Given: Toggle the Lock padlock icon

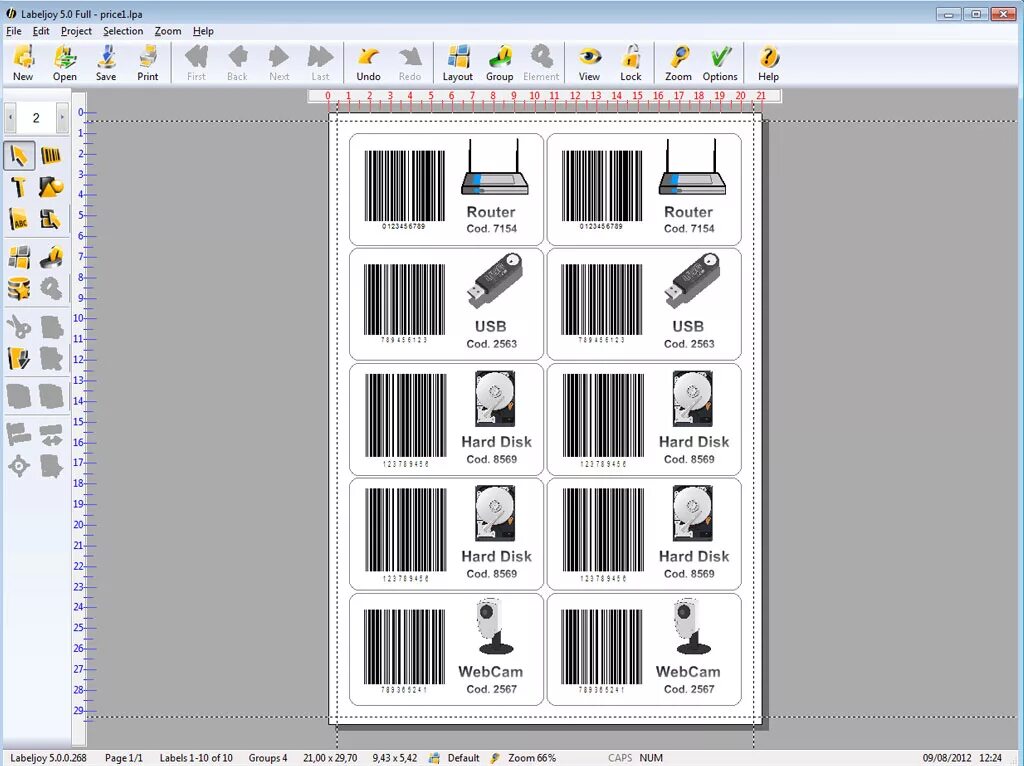Looking at the screenshot, I should tap(631, 63).
